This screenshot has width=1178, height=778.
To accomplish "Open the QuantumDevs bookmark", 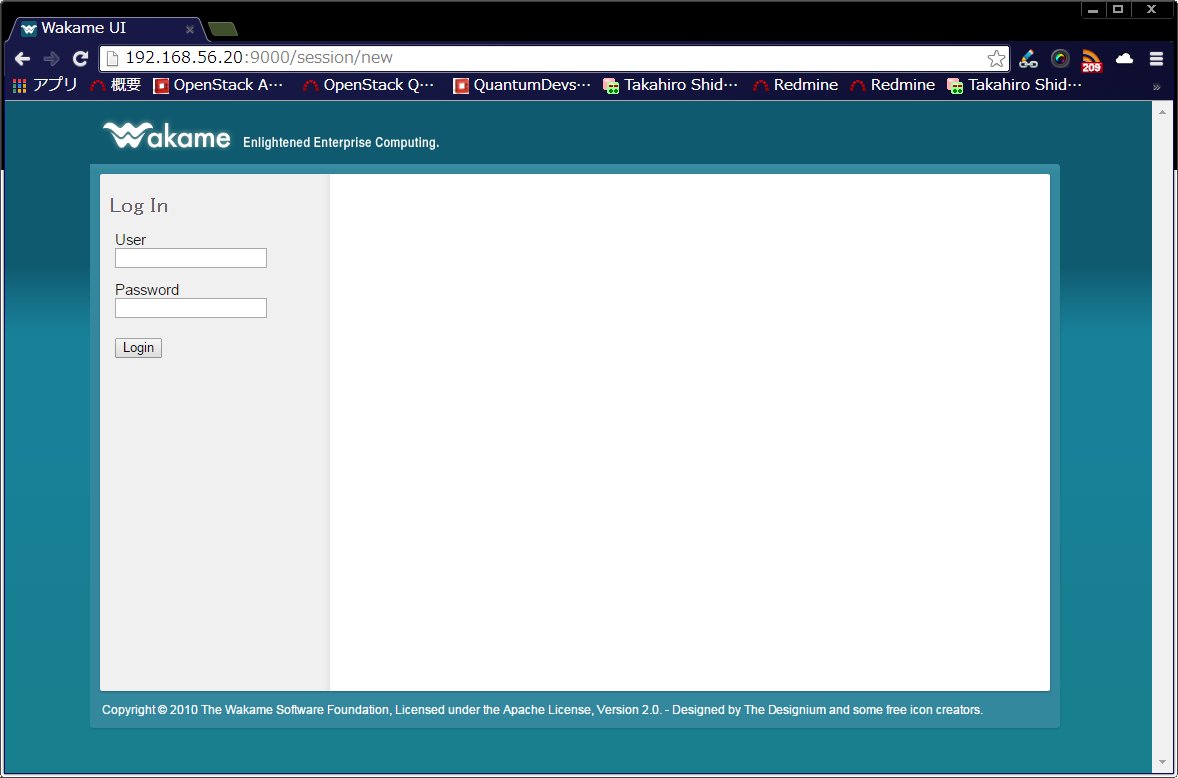I will coord(522,85).
